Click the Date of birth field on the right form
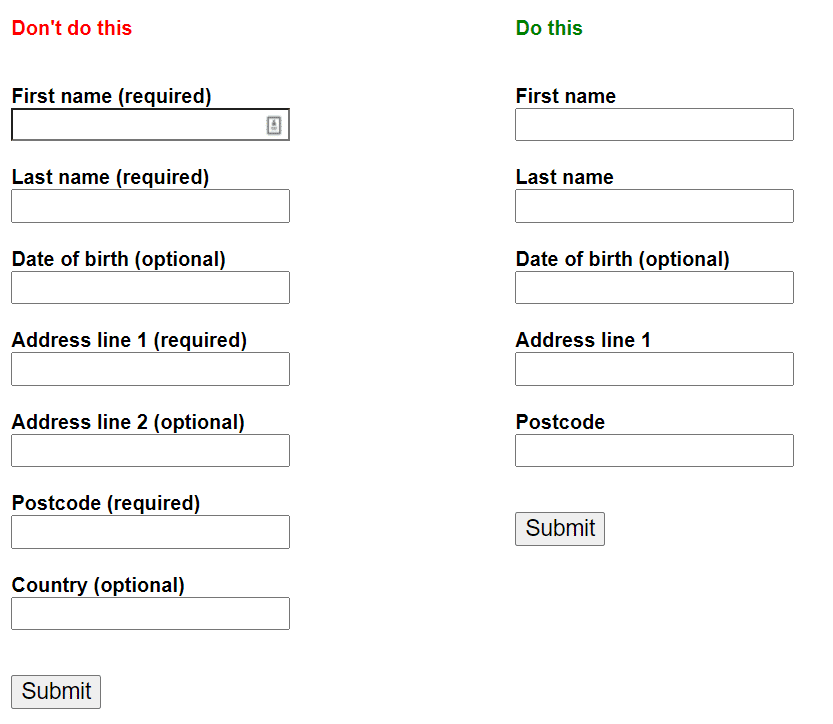The image size is (833, 724). tap(653, 287)
